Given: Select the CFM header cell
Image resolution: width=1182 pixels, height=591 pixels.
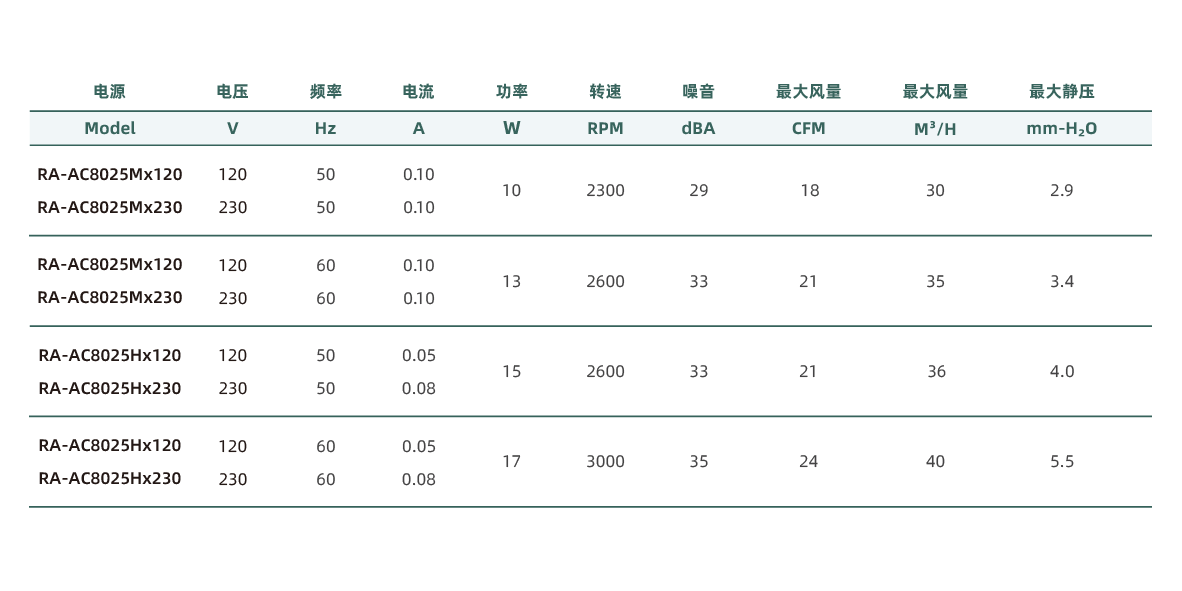Looking at the screenshot, I should pos(808,128).
